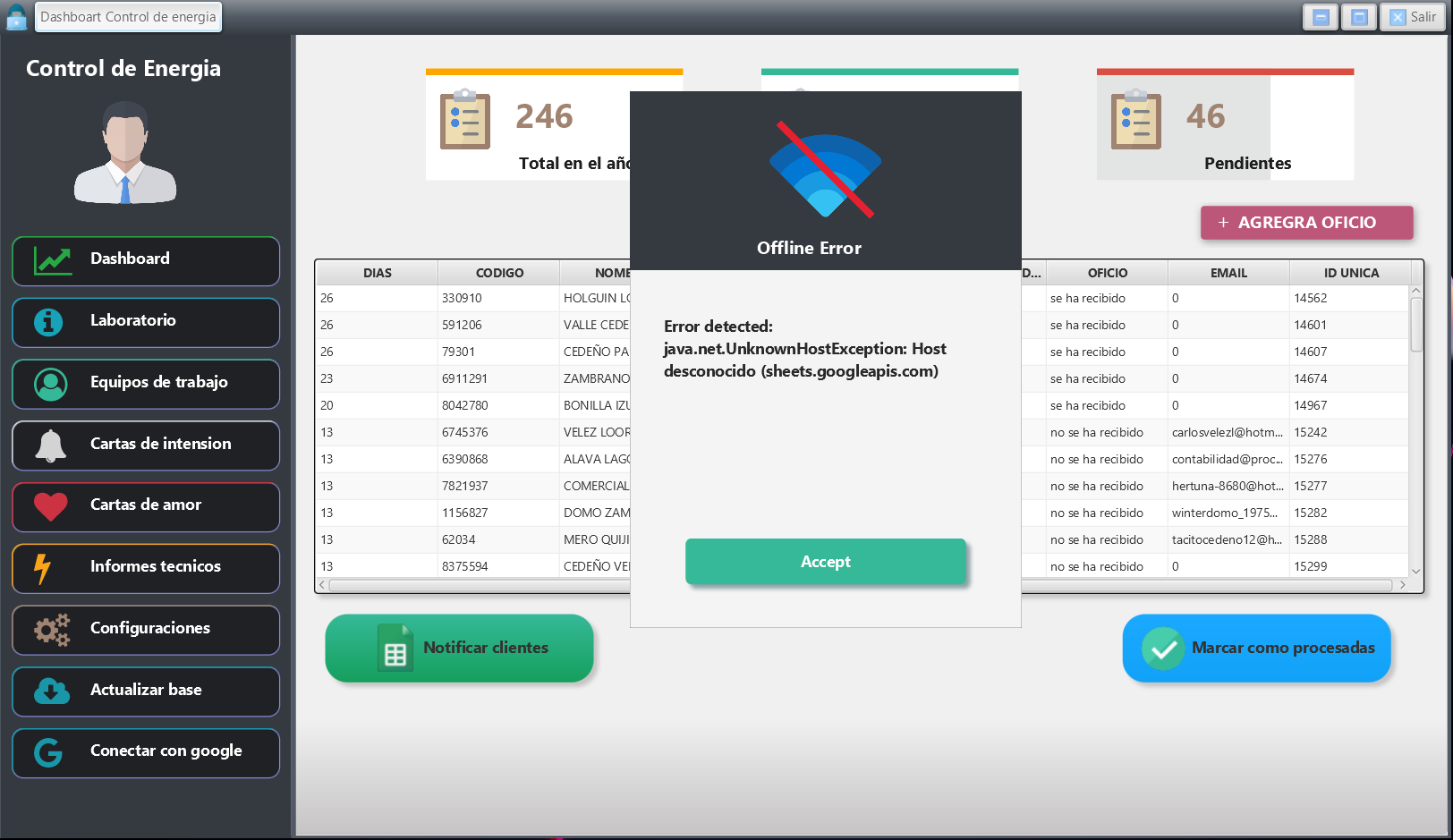Click the Google G logo icon
Image resolution: width=1453 pixels, height=840 pixels.
click(x=48, y=753)
